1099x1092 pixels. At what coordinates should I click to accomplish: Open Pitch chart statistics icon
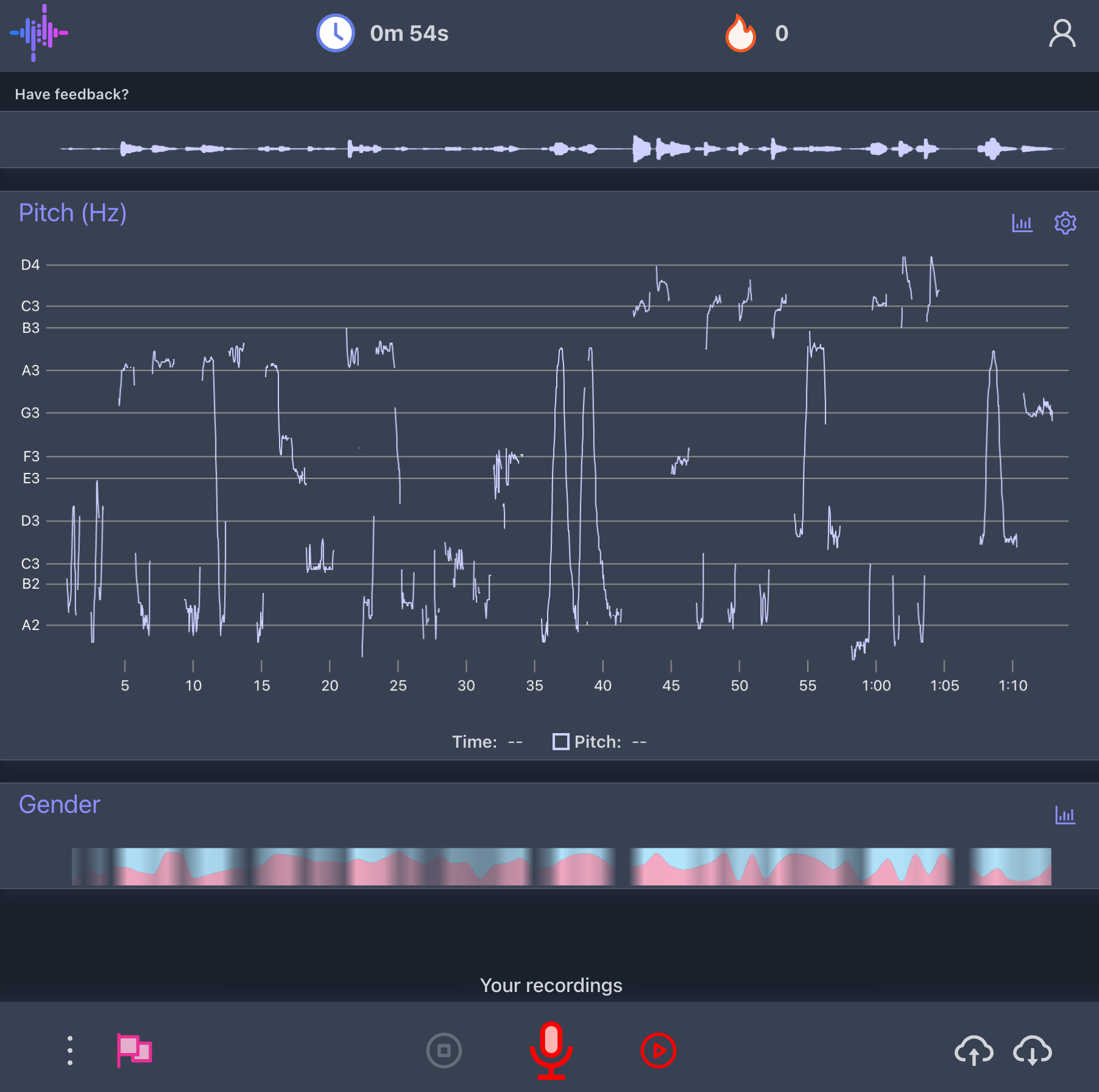click(1022, 223)
